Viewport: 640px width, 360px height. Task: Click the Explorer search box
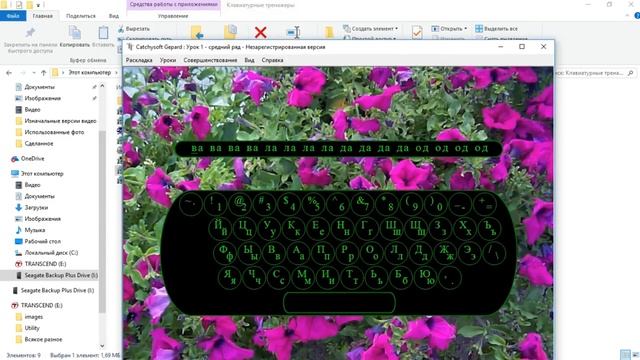(596, 73)
